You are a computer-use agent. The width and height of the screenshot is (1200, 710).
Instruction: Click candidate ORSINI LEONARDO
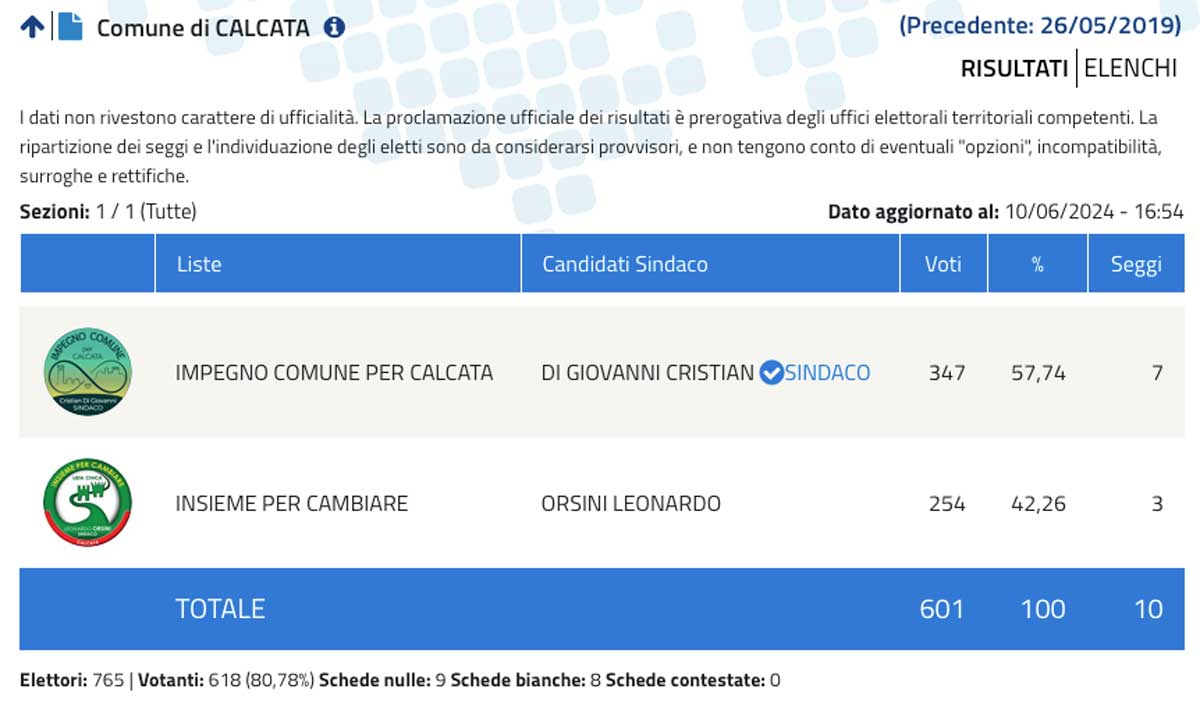tap(631, 503)
